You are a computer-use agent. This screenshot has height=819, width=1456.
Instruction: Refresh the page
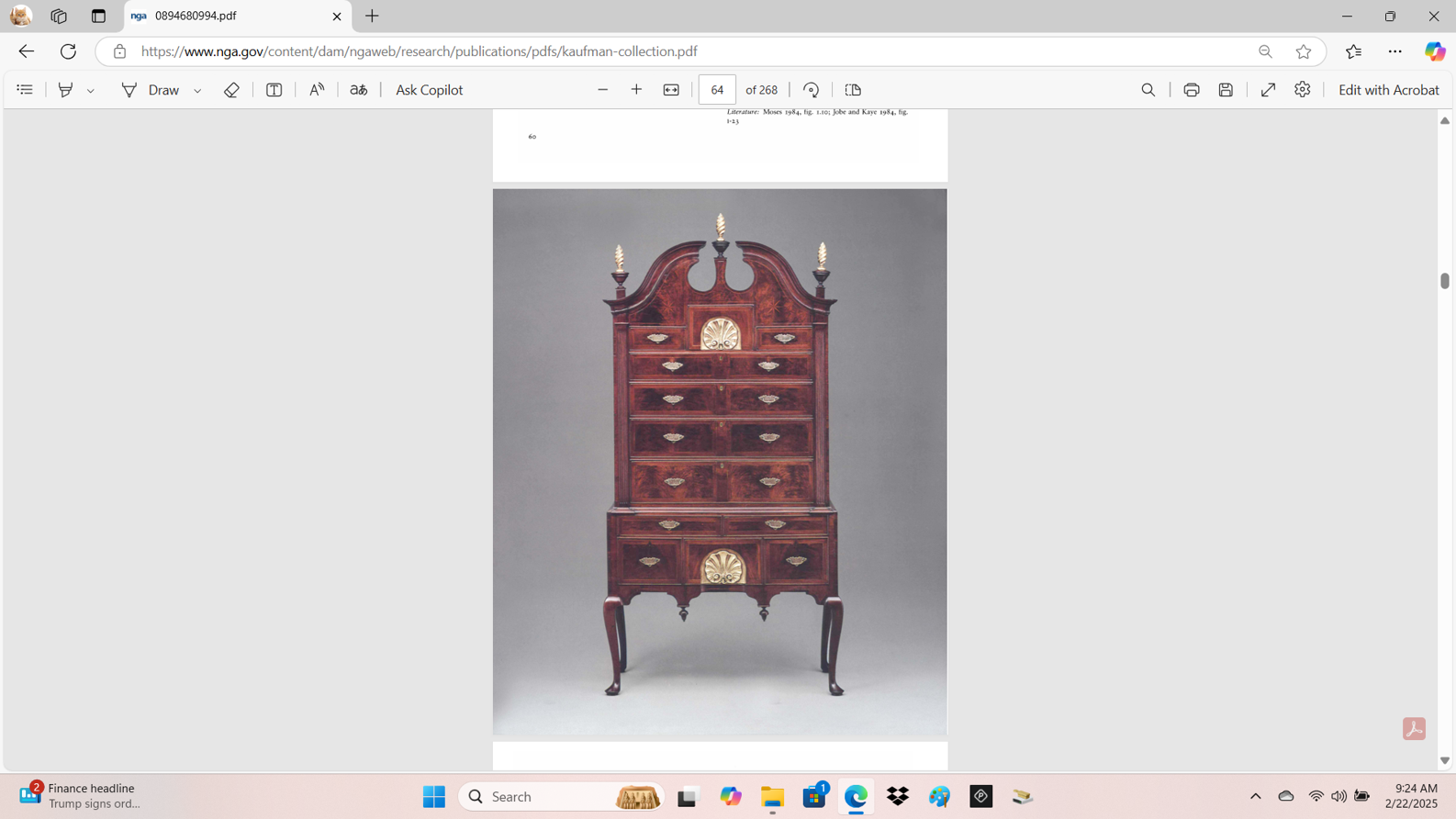click(68, 51)
